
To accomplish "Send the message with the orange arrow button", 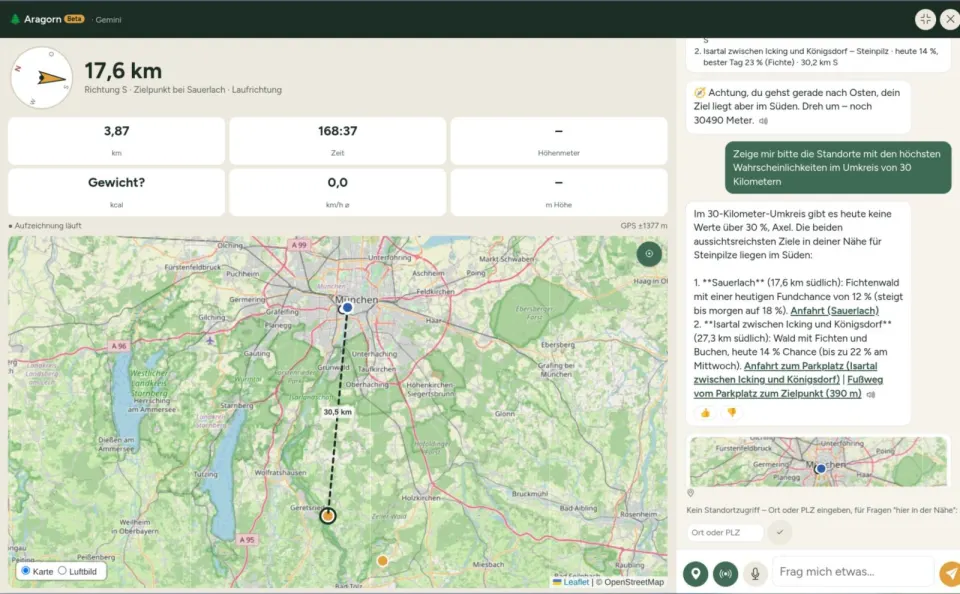I will tap(949, 573).
